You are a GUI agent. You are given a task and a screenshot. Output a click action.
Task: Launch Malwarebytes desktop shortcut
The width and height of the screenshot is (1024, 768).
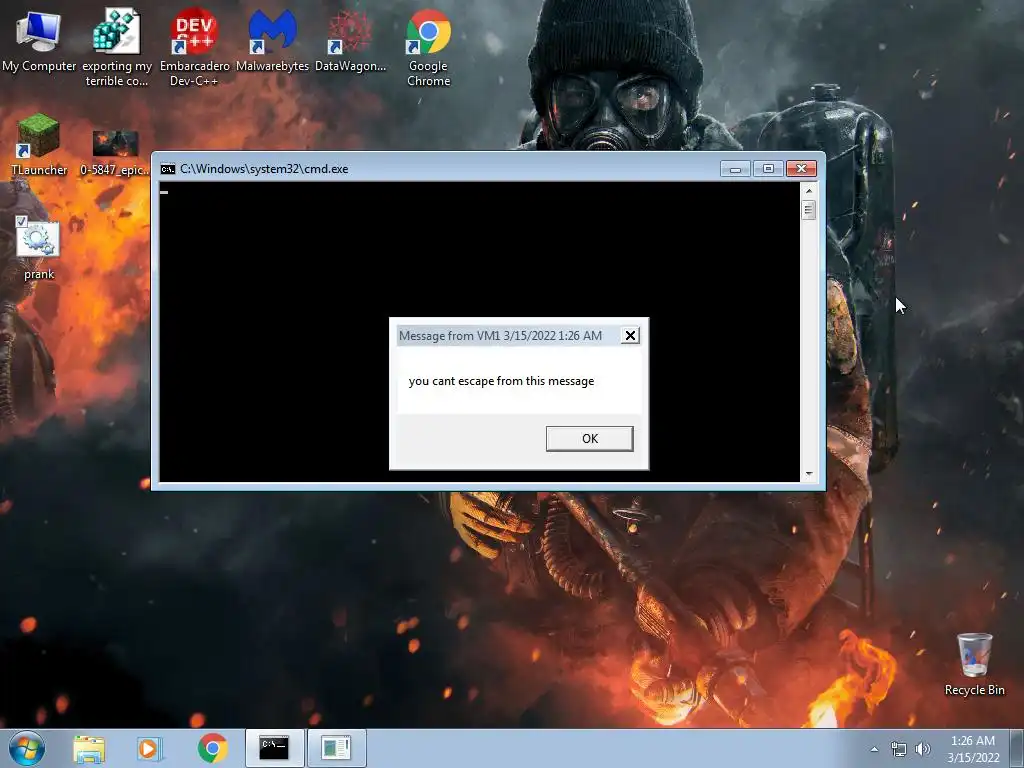272,42
